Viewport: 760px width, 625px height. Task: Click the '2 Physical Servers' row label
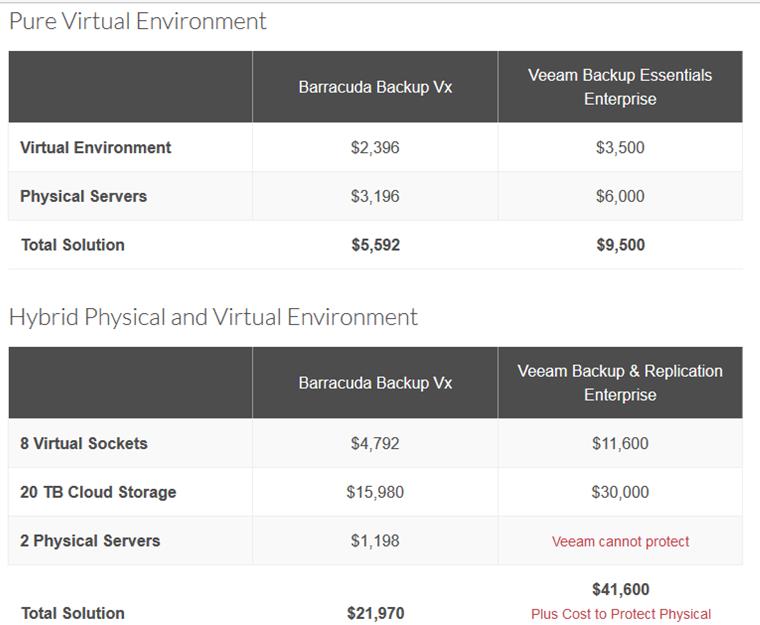coord(90,541)
